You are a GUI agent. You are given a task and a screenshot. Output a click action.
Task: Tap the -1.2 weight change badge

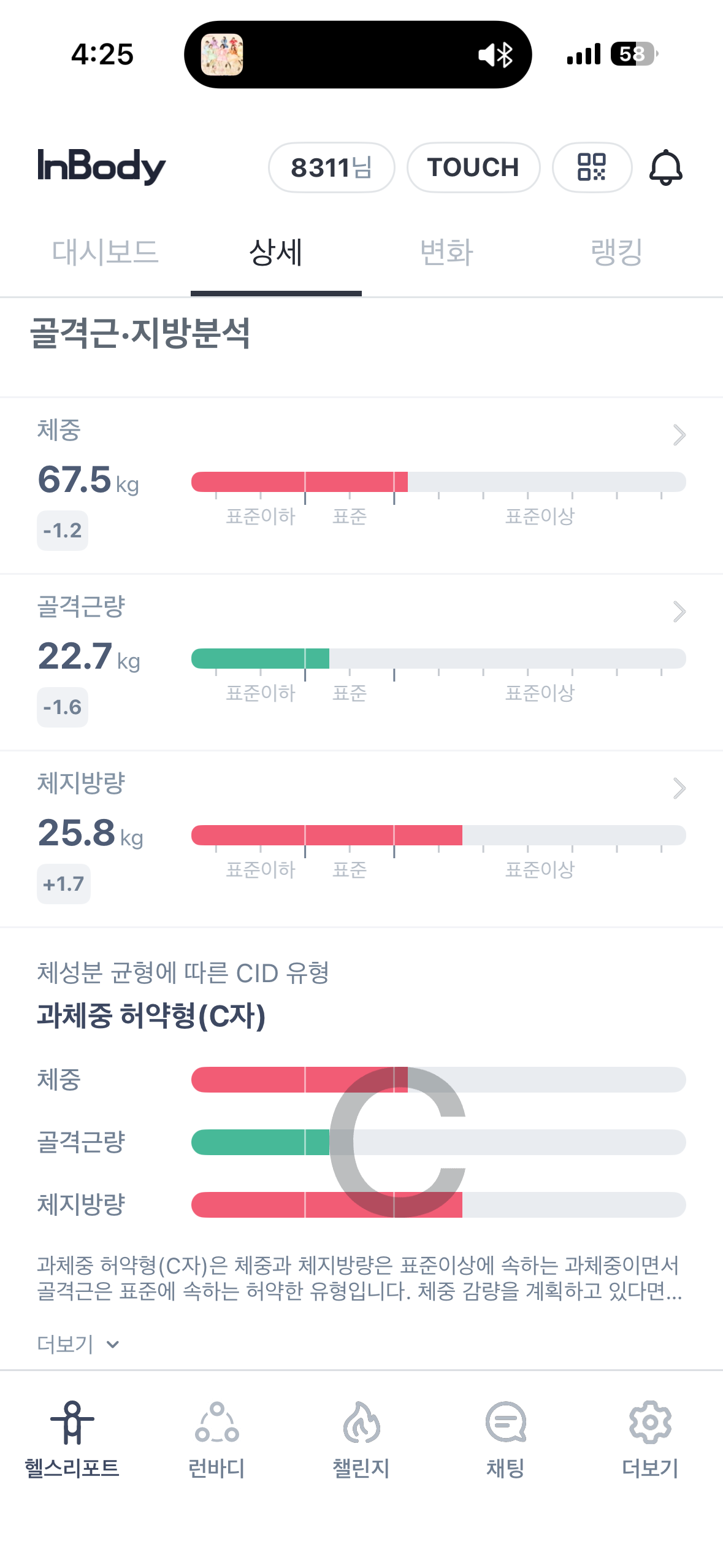pos(63,531)
